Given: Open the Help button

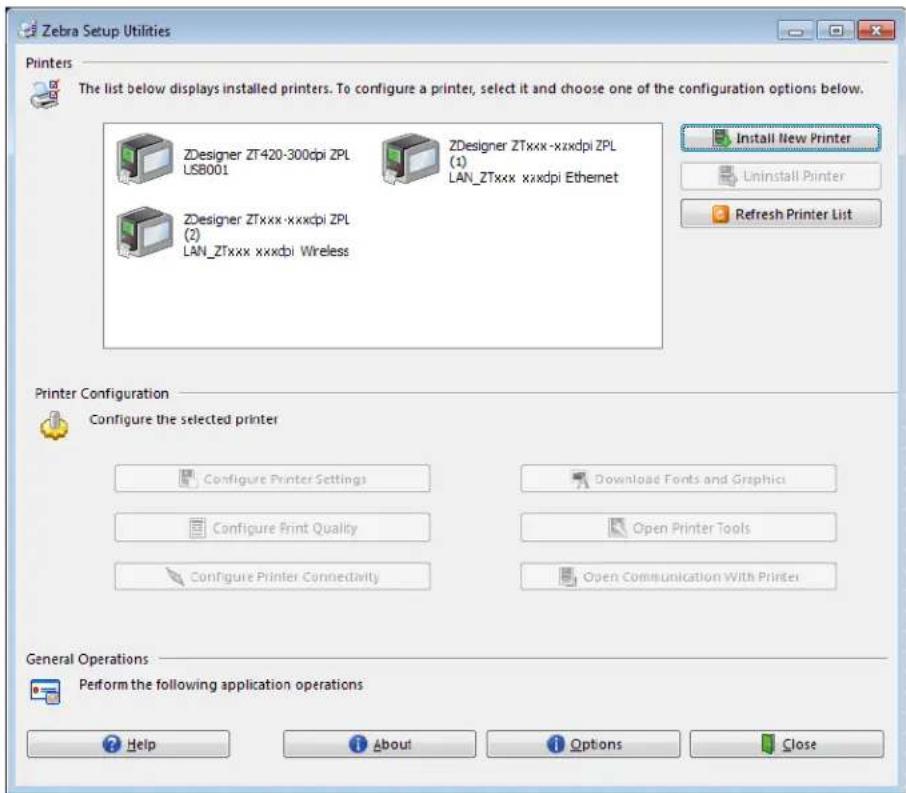Looking at the screenshot, I should tap(128, 744).
